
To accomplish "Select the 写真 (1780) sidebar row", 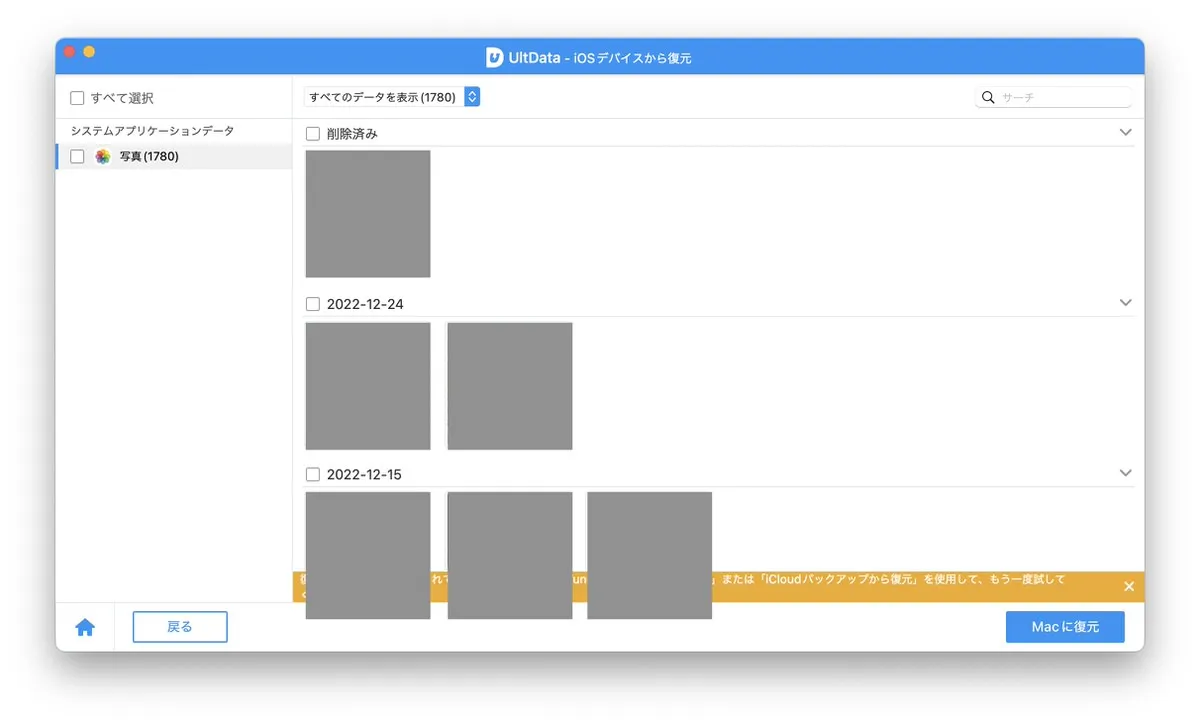I will point(174,157).
